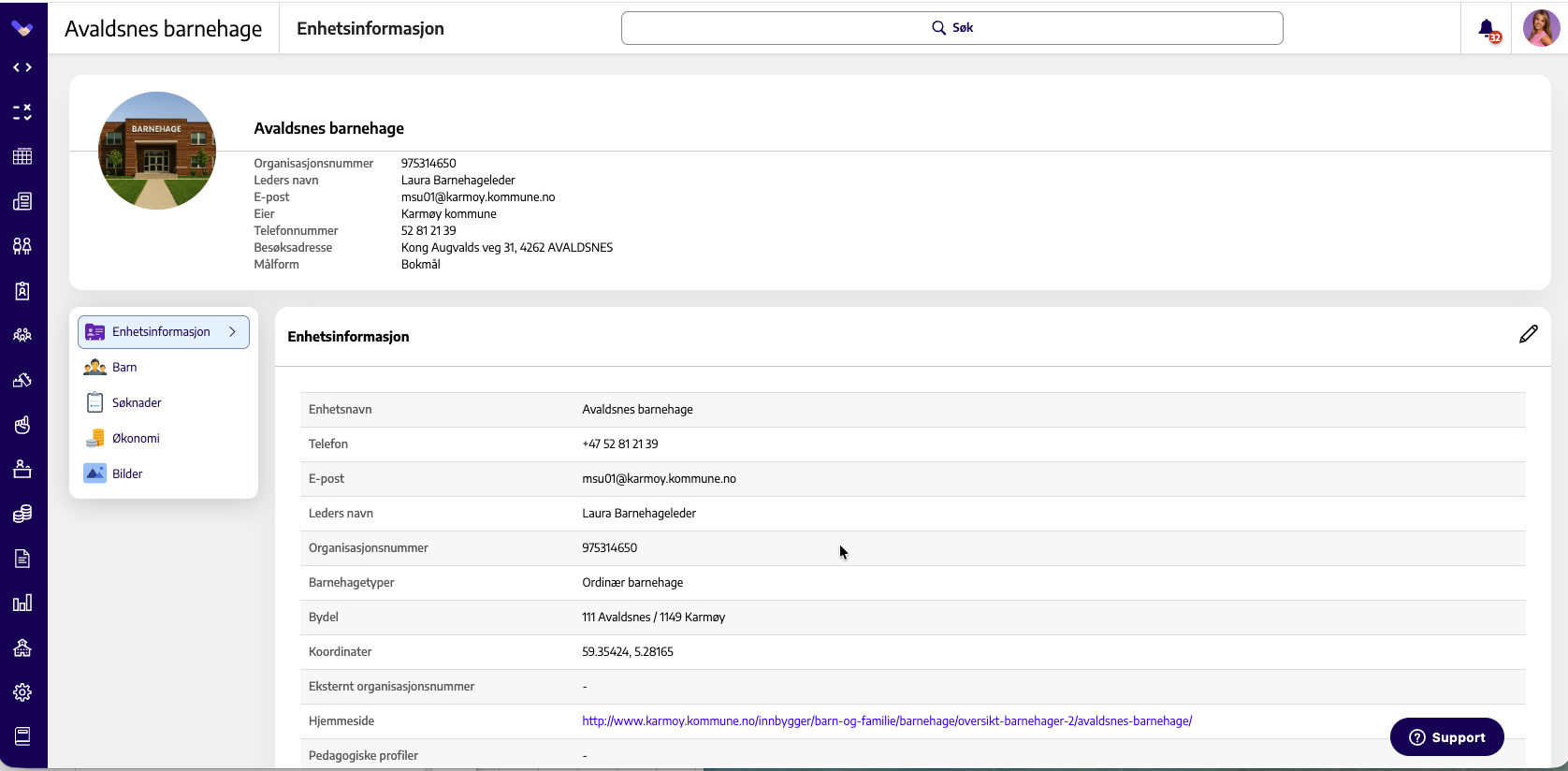Open the settings gear icon in sidebar
The height and width of the screenshot is (771, 1568).
22,692
